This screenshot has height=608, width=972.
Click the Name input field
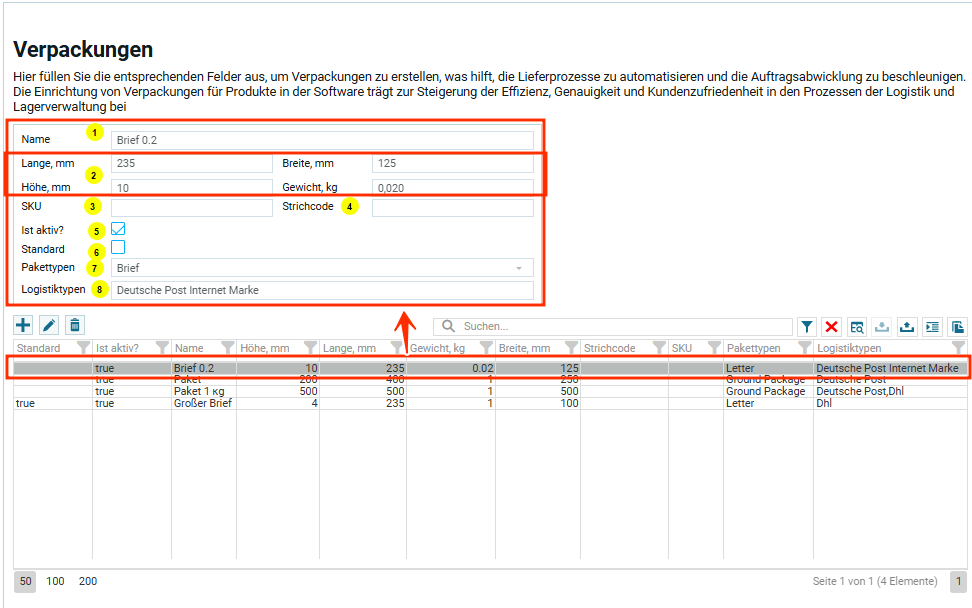(x=322, y=140)
